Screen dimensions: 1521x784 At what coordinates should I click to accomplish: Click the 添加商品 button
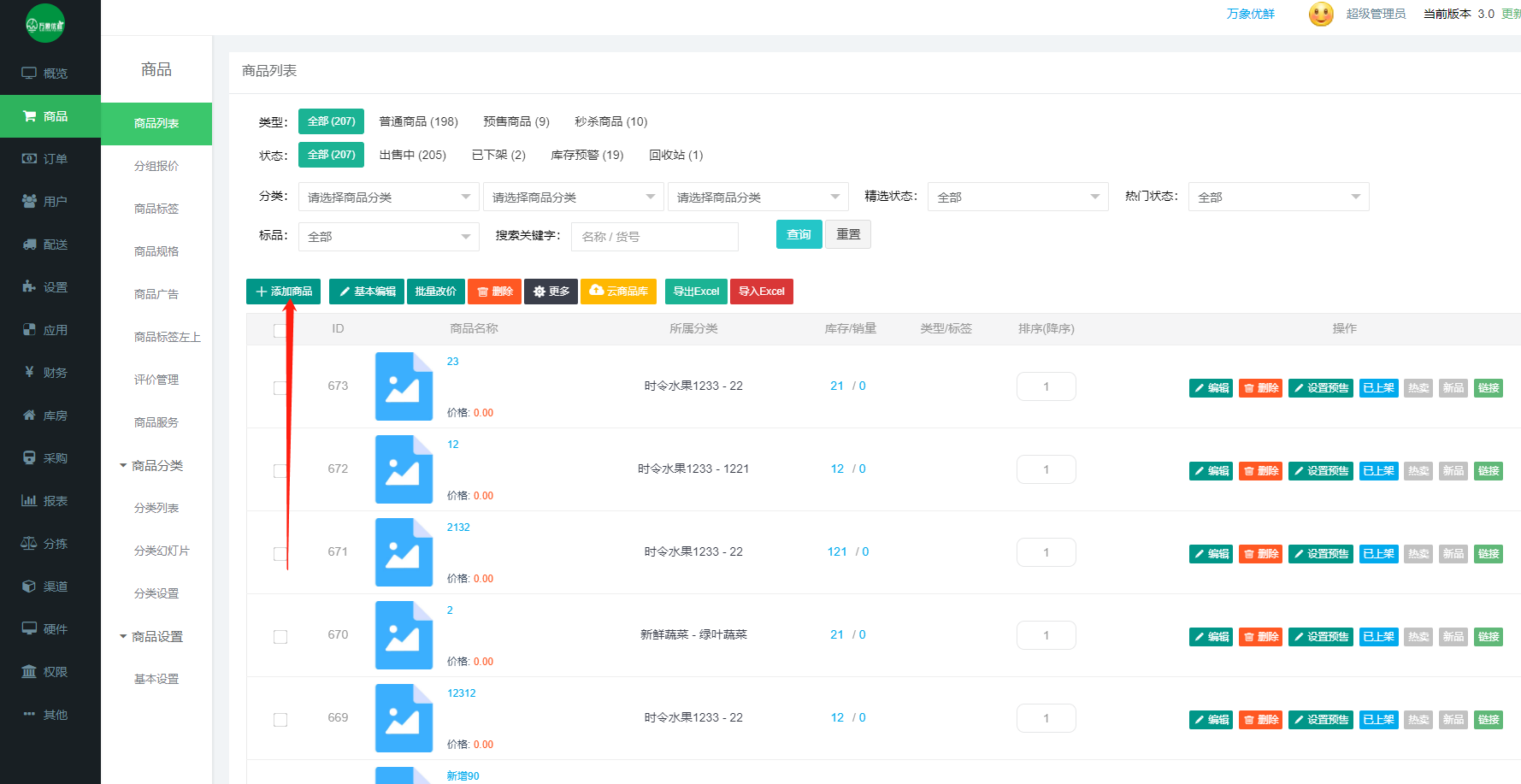(284, 292)
